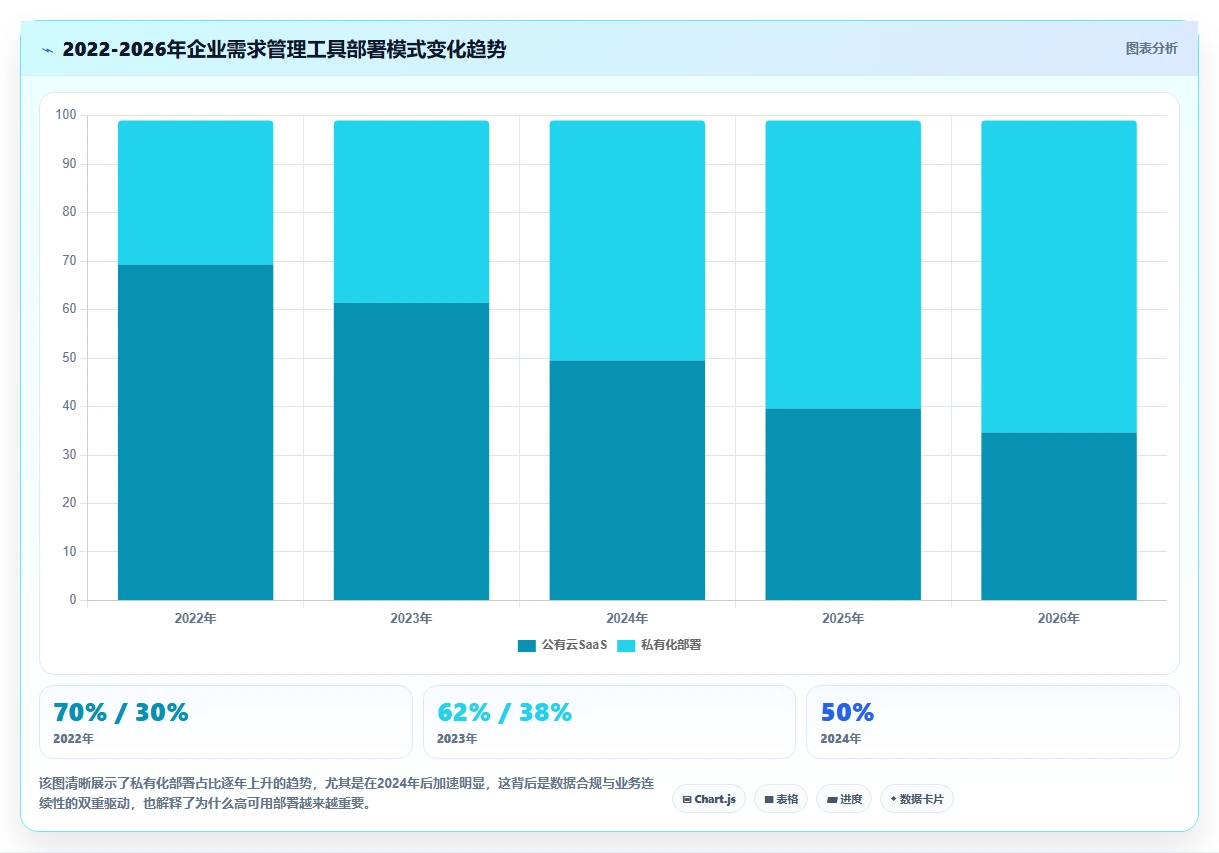Click the 2022年 私有化部署 light bar segment
The width and height of the screenshot is (1219, 853).
pos(195,193)
